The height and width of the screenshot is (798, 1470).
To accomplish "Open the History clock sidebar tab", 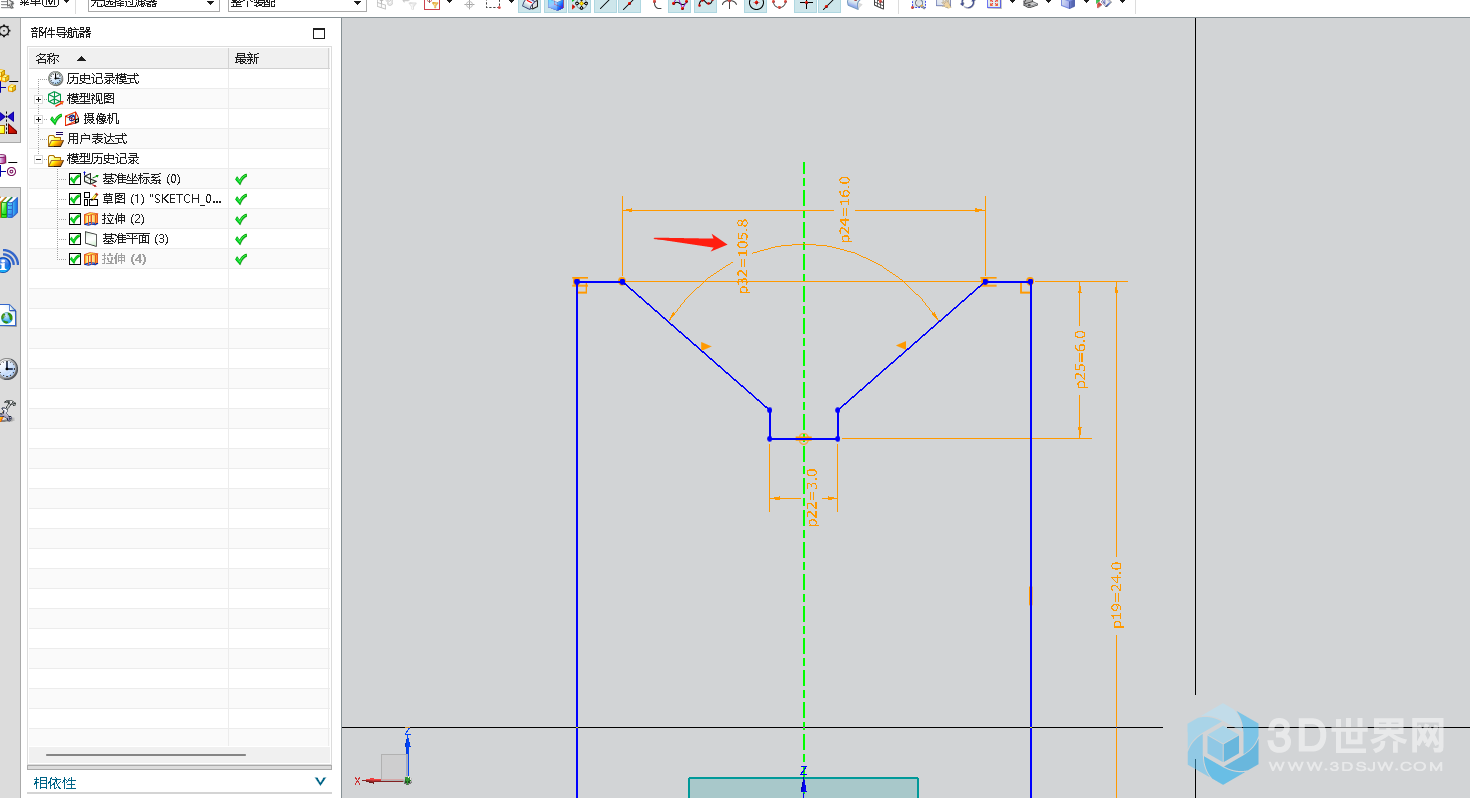I will [8, 368].
